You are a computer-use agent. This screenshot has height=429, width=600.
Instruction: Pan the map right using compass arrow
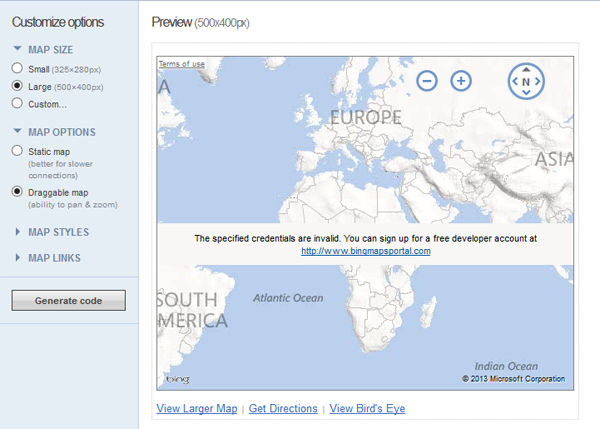(x=538, y=81)
